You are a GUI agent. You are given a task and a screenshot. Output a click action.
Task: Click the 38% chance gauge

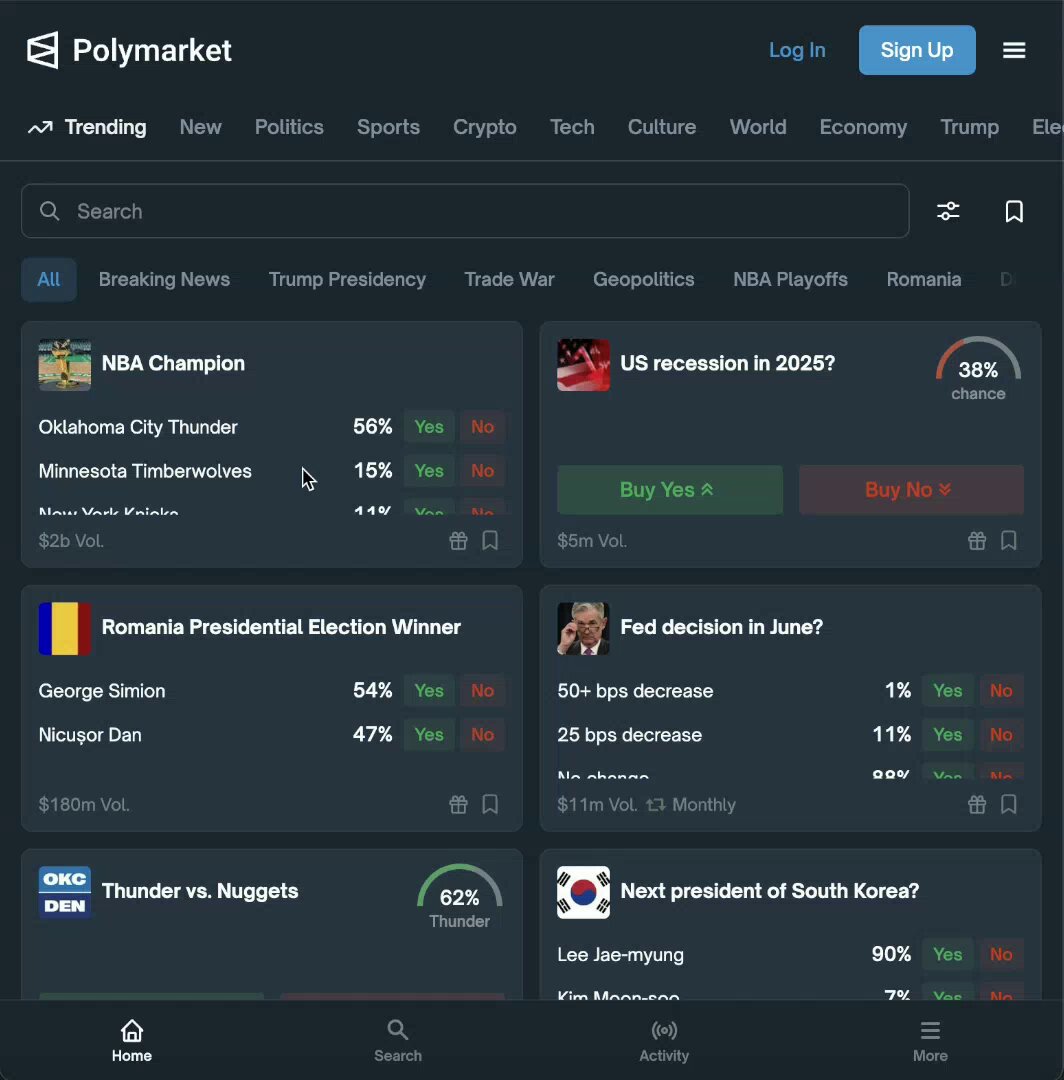(978, 371)
